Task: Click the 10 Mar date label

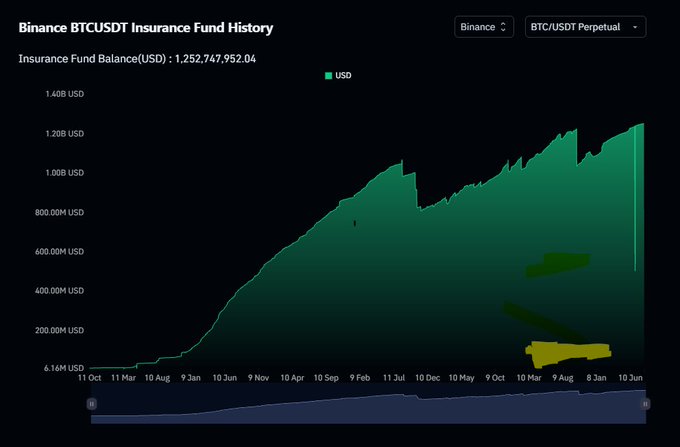Action: point(529,378)
